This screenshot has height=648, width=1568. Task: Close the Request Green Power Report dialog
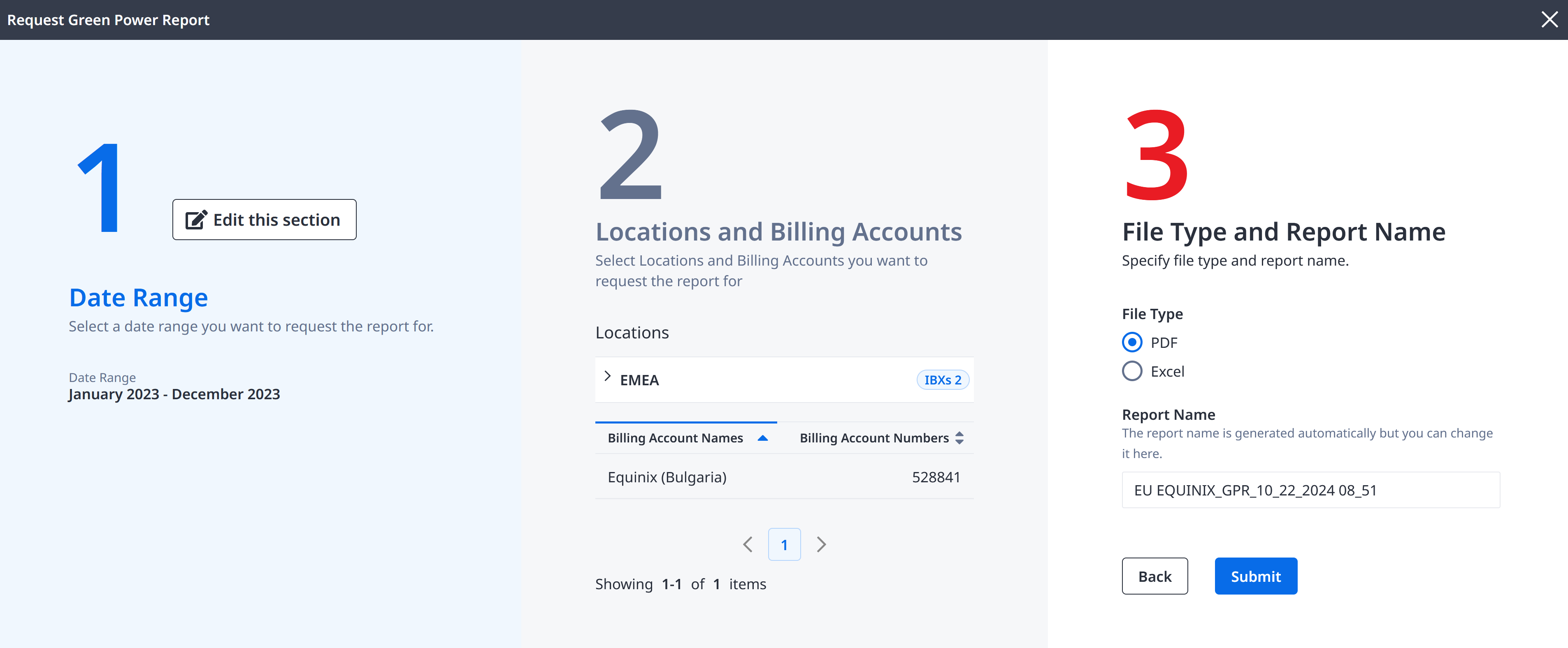pos(1549,19)
